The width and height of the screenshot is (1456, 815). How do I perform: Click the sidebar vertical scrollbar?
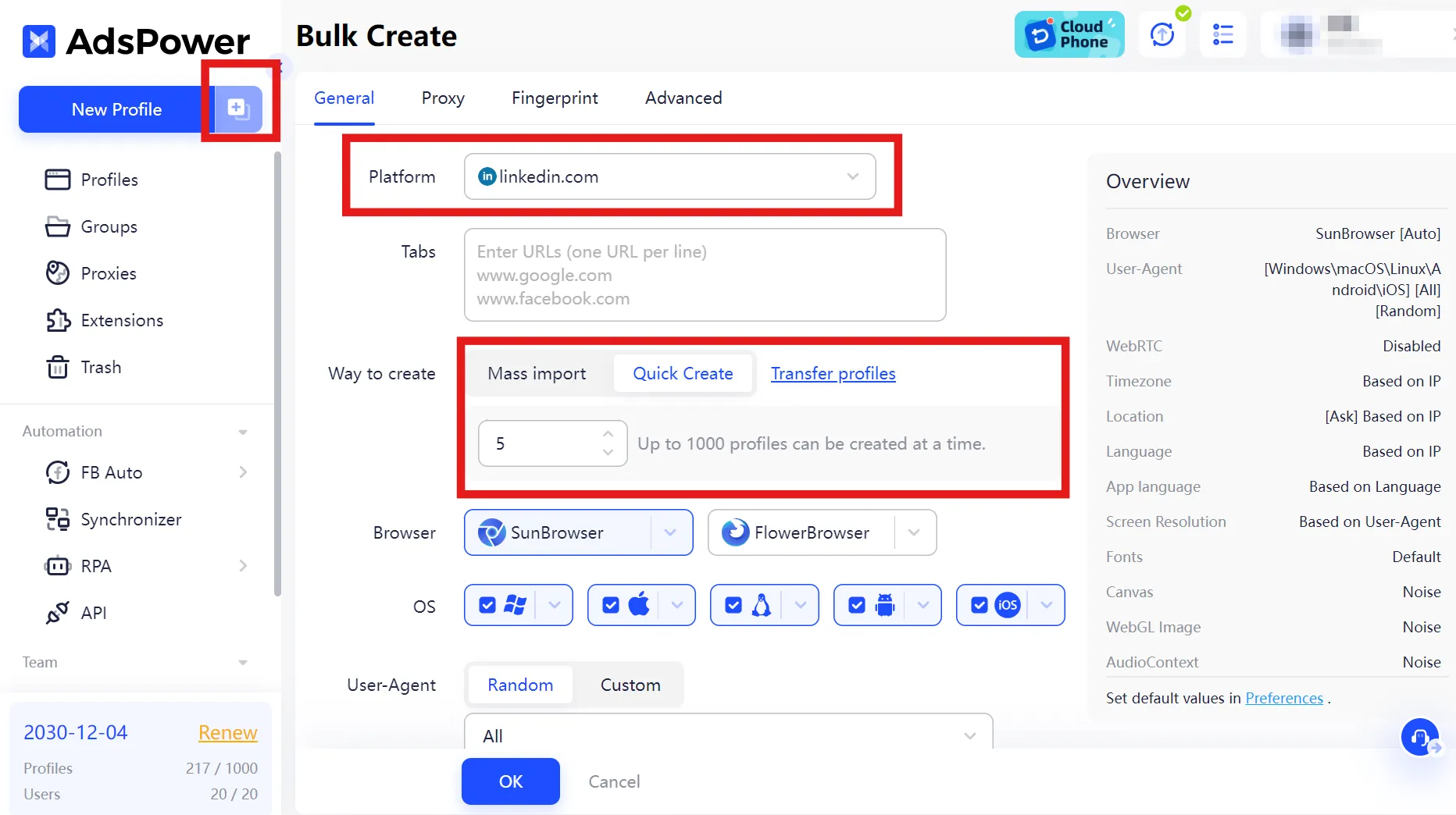point(277,375)
